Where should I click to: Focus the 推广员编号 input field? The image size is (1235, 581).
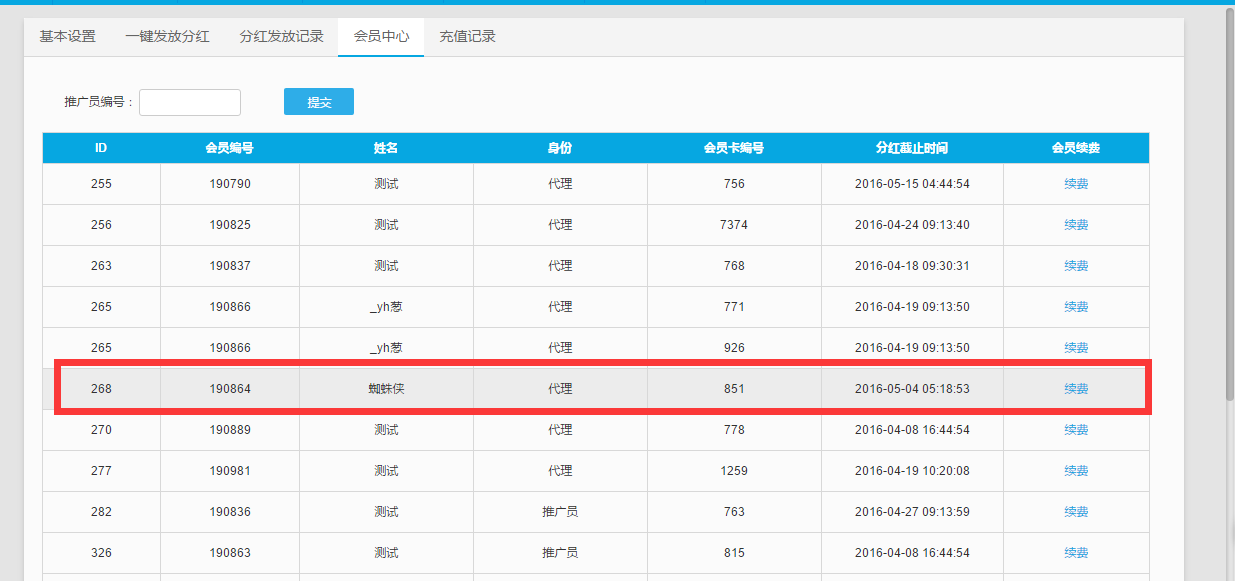(190, 102)
